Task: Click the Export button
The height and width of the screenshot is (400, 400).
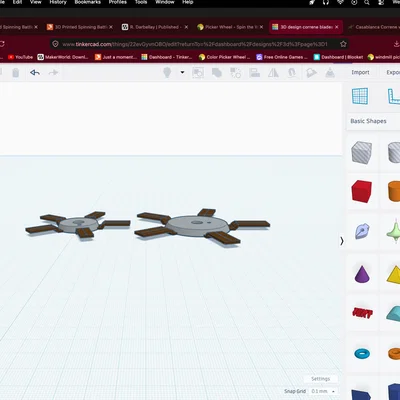Action: pos(393,72)
